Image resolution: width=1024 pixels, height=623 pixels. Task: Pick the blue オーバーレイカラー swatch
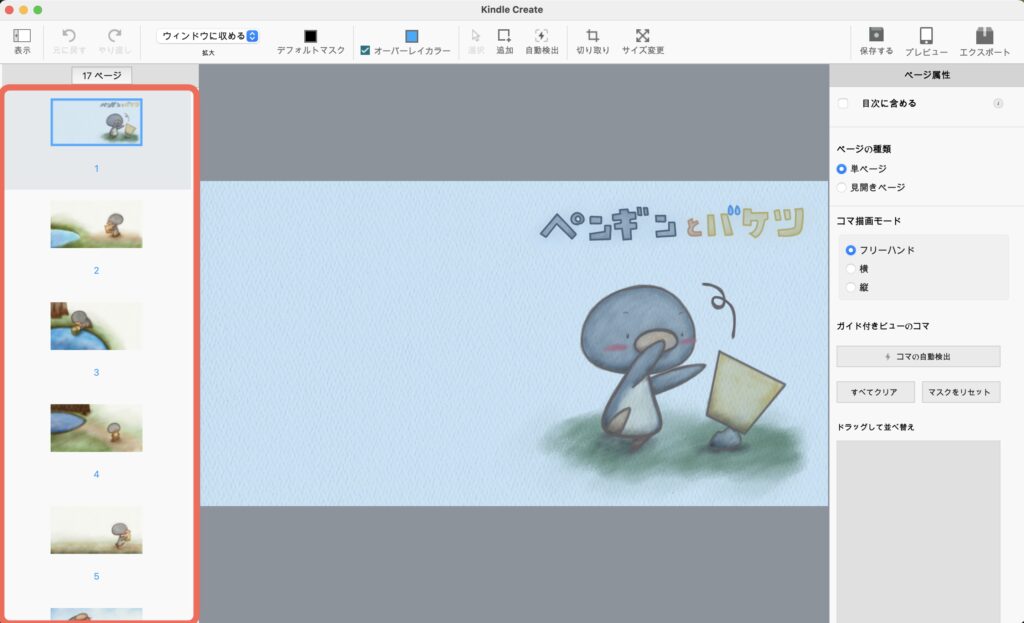411,36
